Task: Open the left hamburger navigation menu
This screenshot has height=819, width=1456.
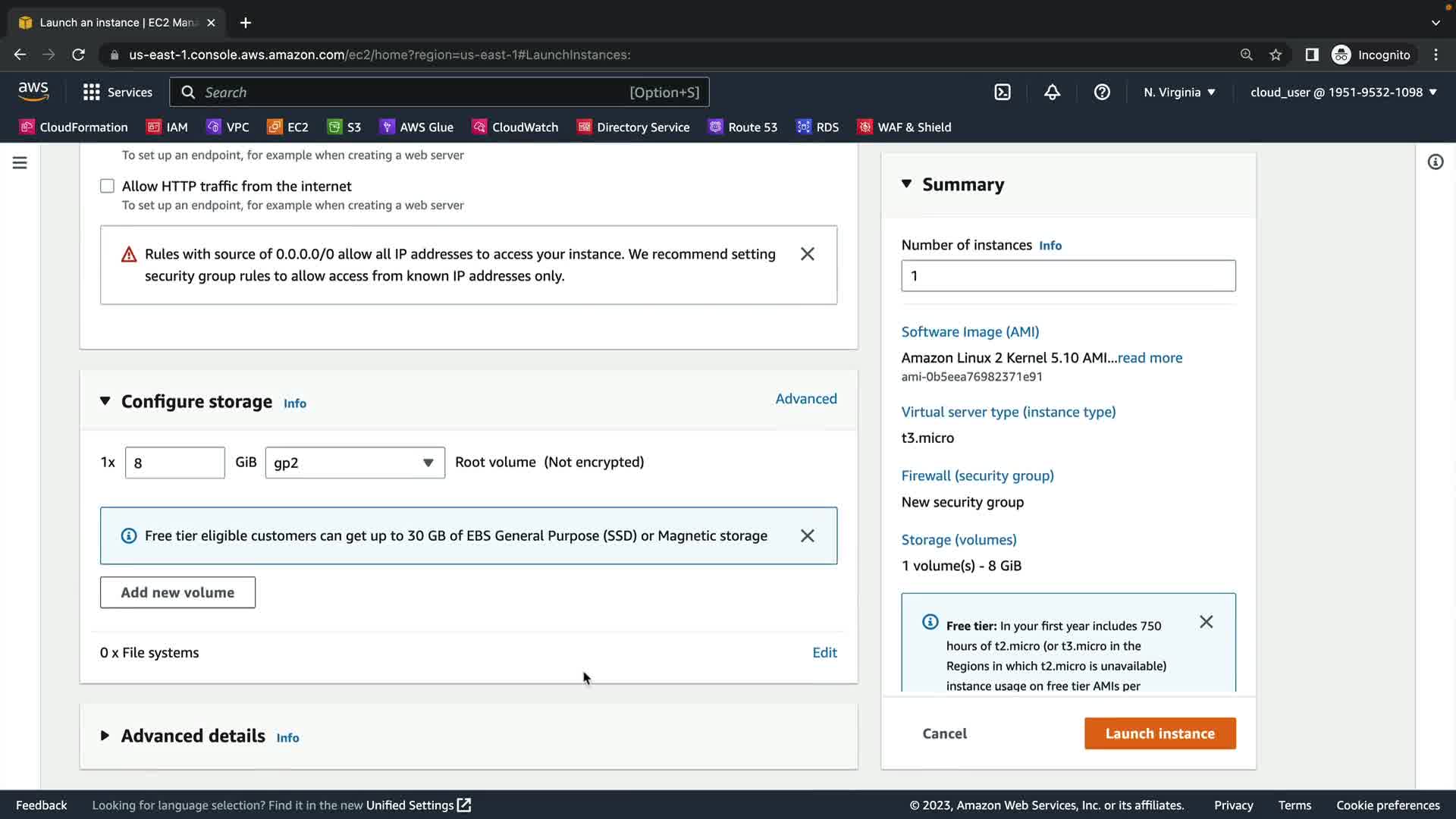Action: [20, 163]
